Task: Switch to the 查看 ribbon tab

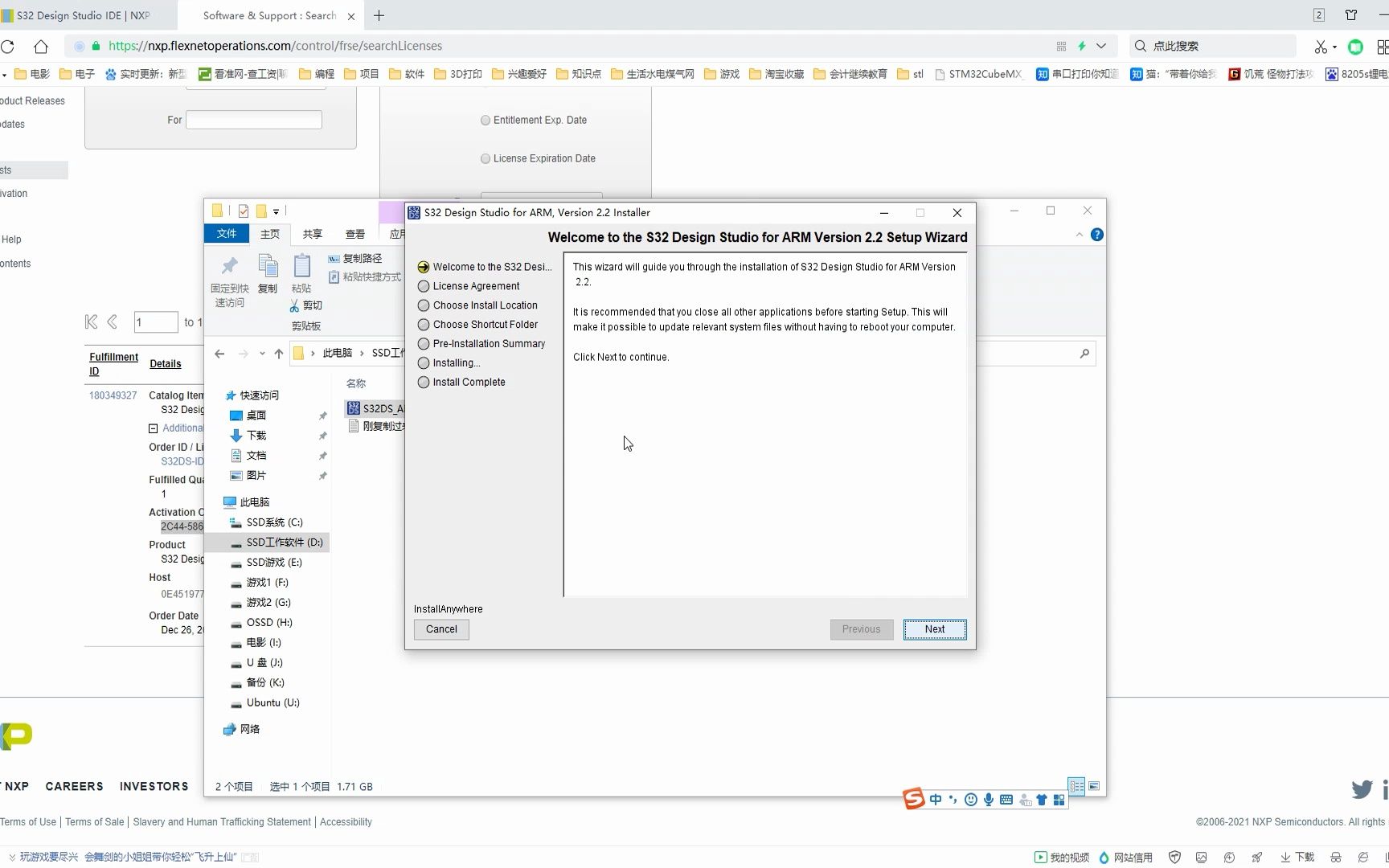Action: (355, 234)
